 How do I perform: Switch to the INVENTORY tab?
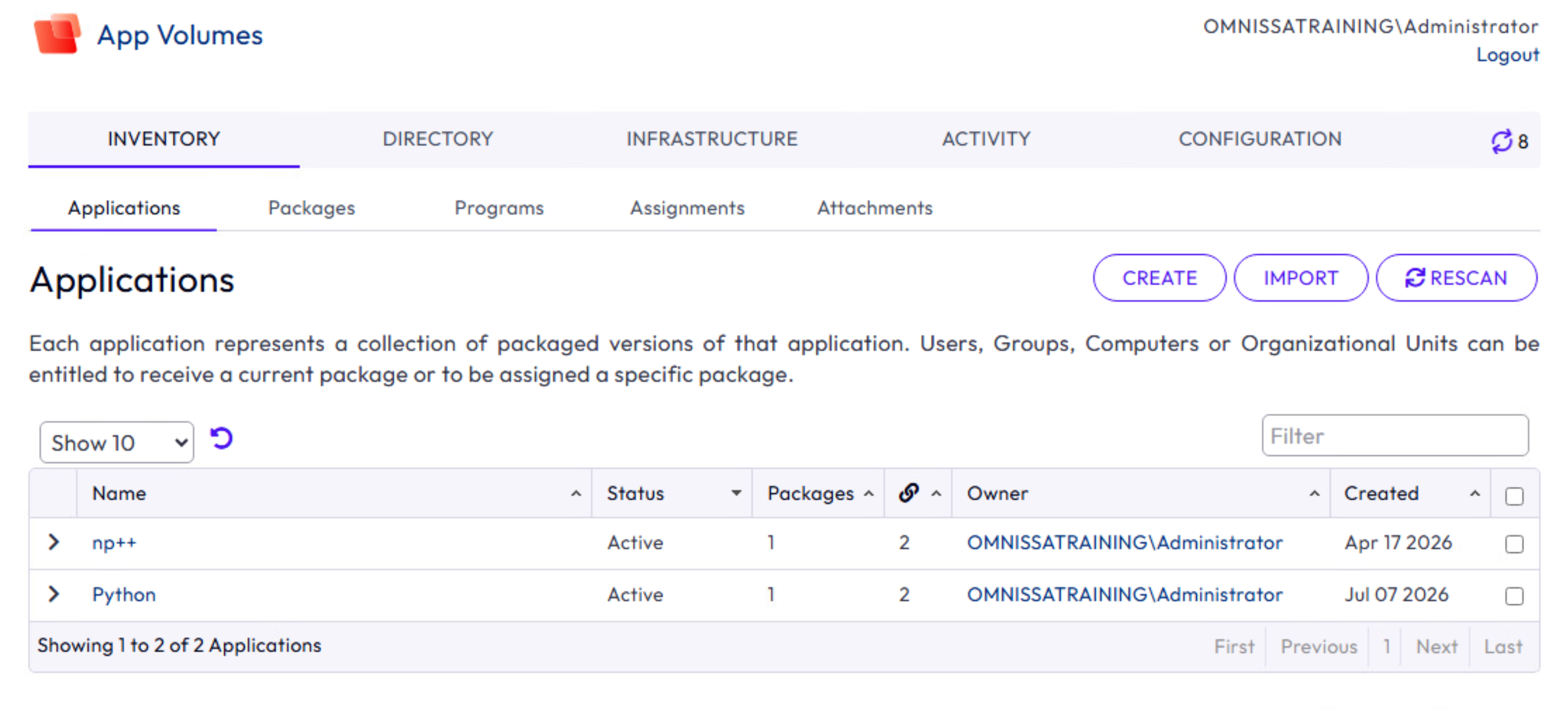(x=164, y=139)
